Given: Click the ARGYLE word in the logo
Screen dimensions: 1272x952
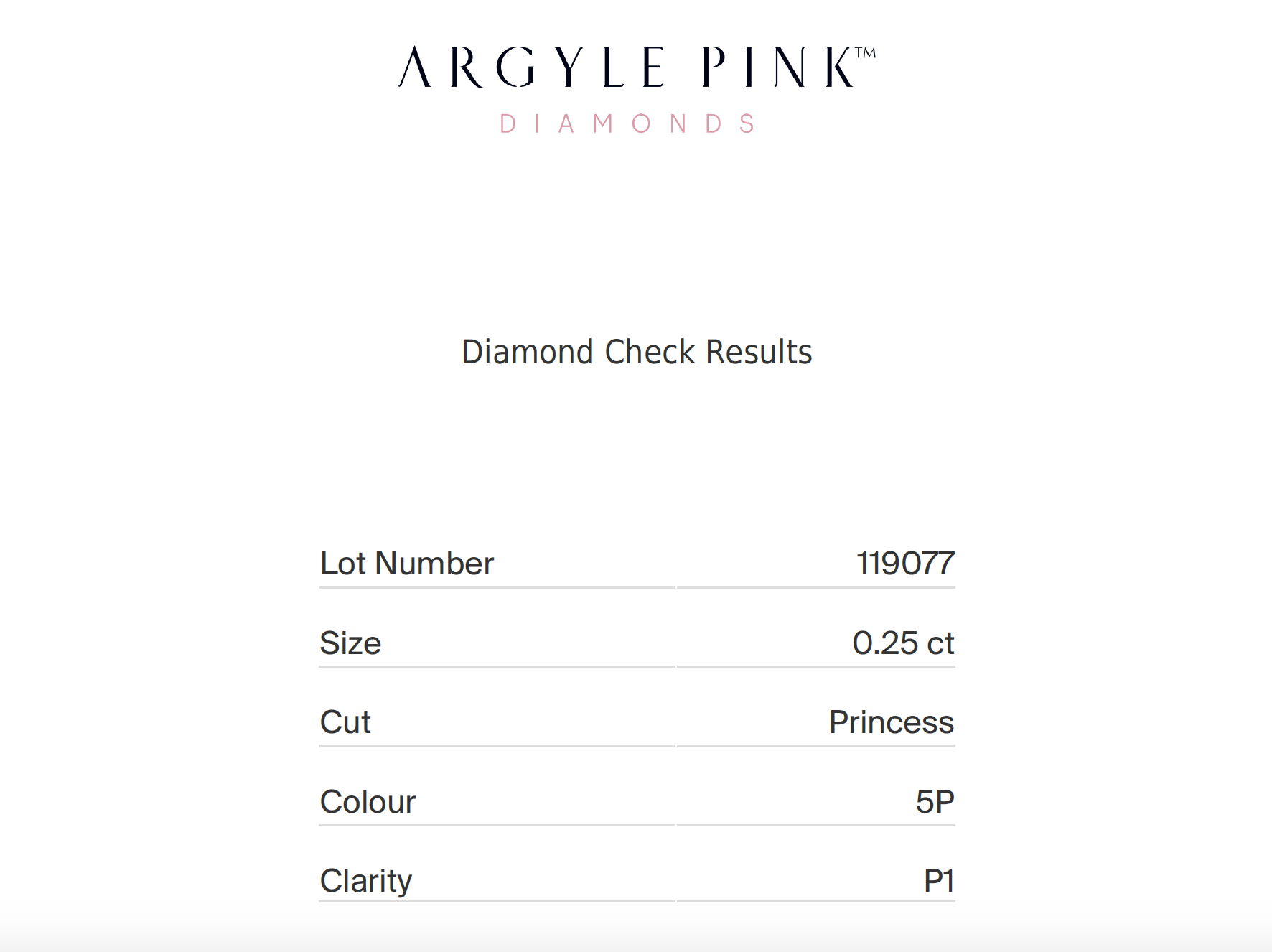Looking at the screenshot, I should 532,67.
